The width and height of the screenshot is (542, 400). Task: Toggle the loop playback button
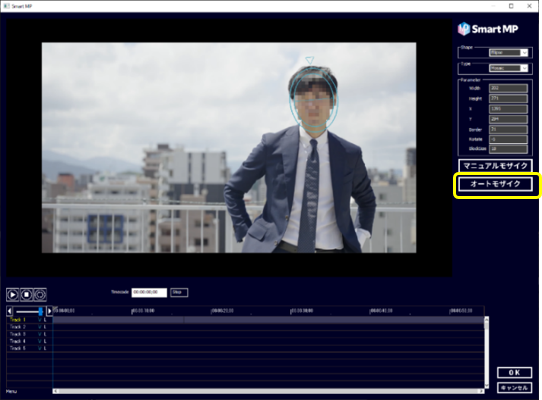[40, 295]
